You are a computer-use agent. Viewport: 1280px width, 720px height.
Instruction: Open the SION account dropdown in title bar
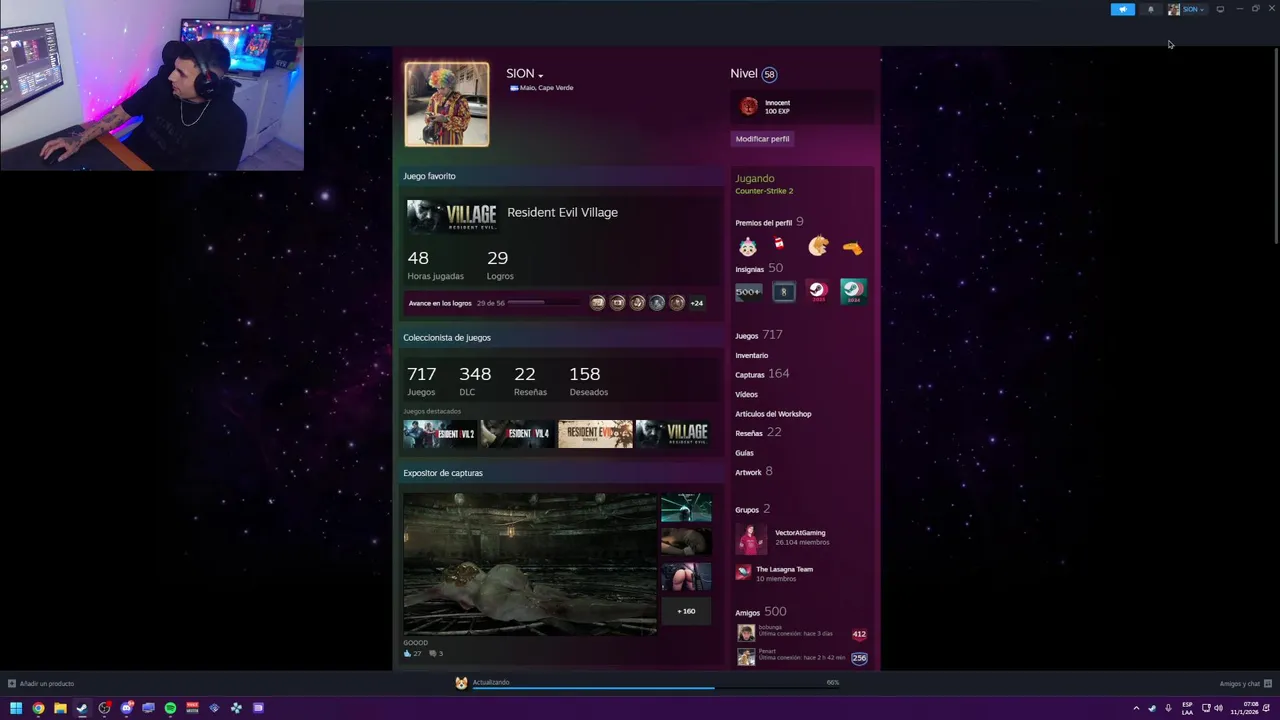pos(1187,9)
